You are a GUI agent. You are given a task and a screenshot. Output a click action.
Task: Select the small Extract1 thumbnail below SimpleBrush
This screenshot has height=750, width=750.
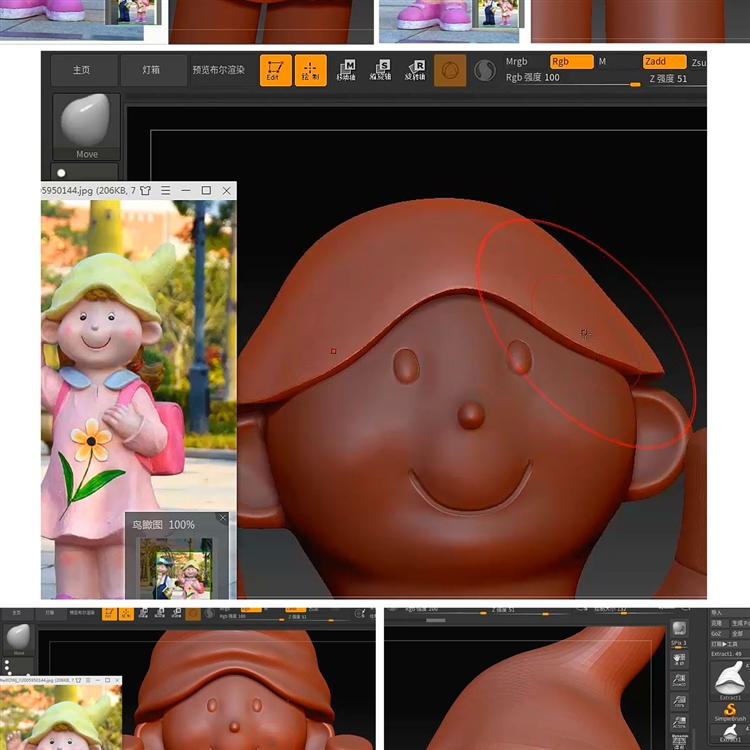[730, 734]
